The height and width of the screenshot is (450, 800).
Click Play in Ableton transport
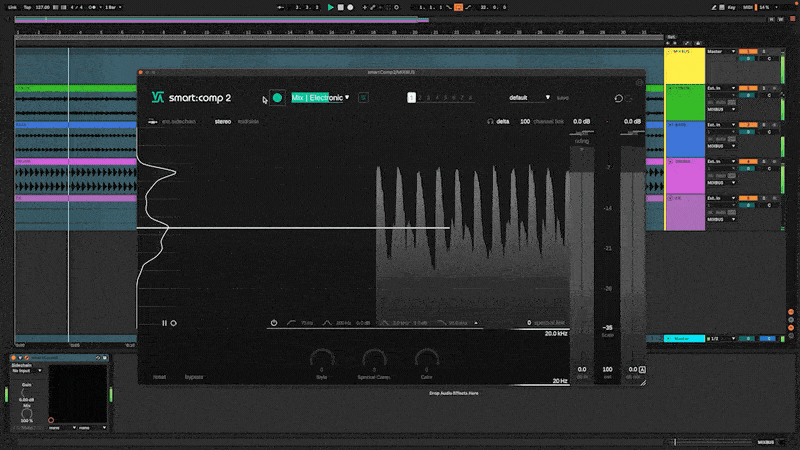[331, 7]
